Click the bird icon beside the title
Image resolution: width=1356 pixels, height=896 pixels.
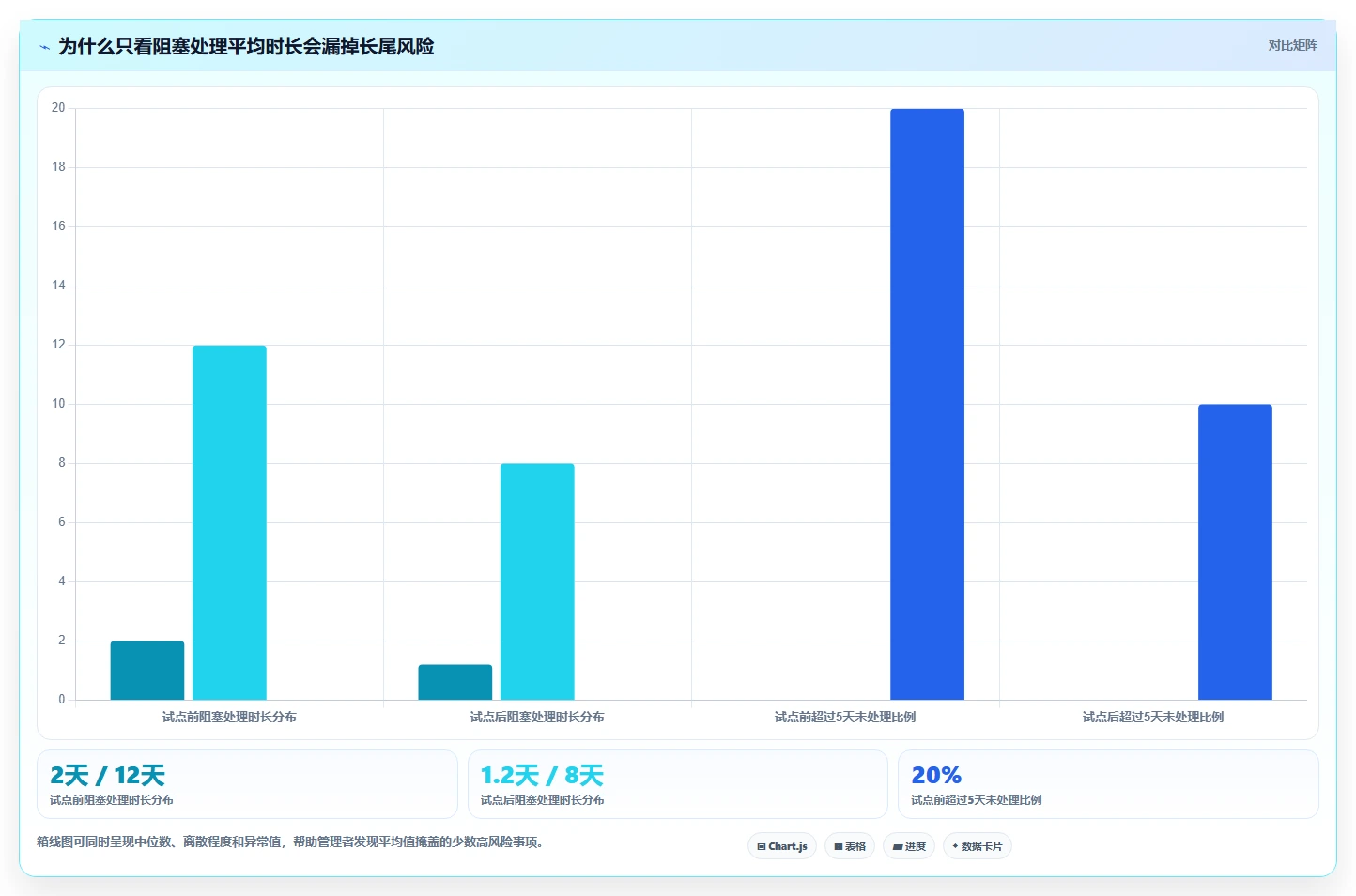[x=44, y=47]
